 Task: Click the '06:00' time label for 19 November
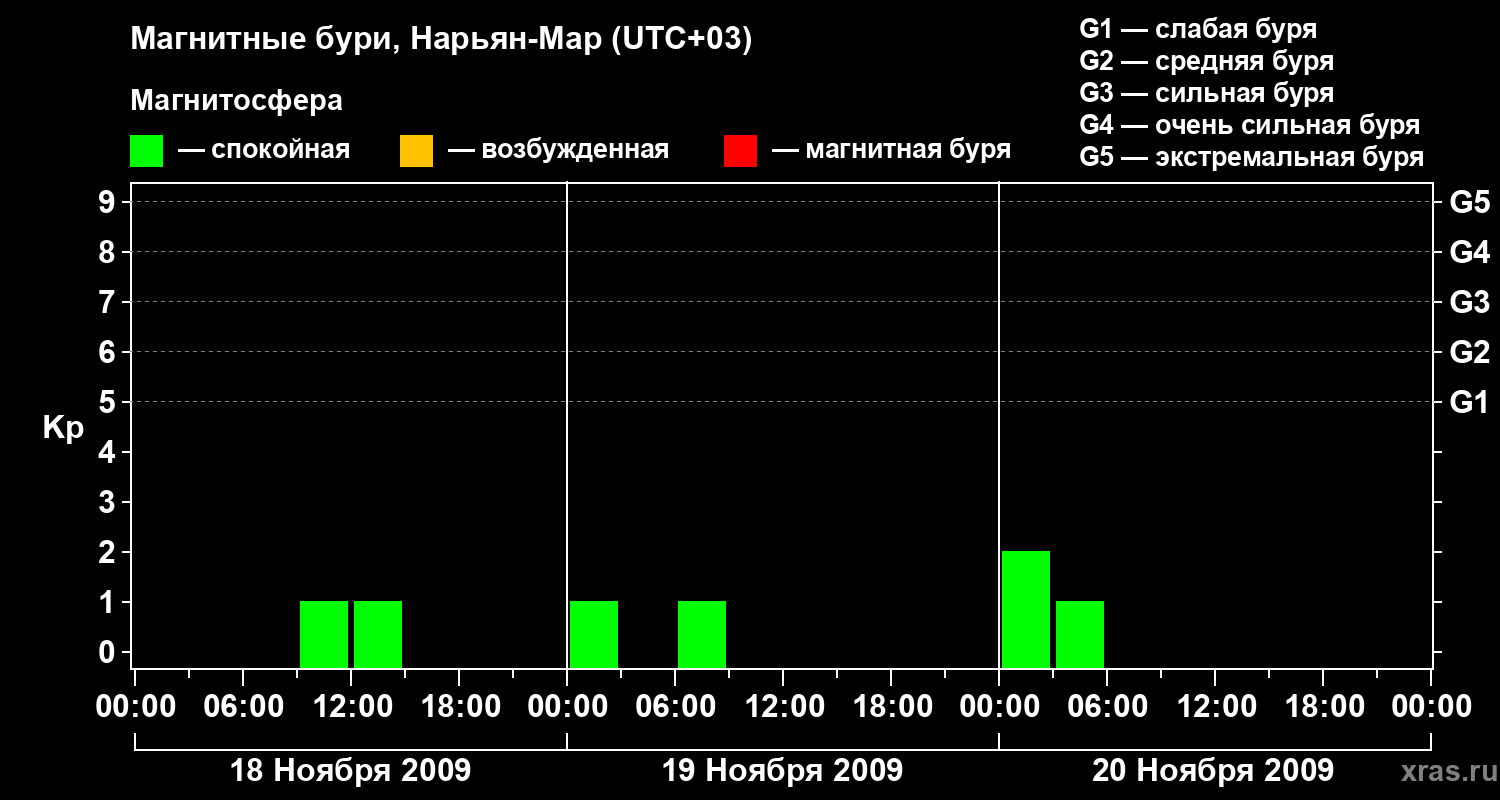675,706
